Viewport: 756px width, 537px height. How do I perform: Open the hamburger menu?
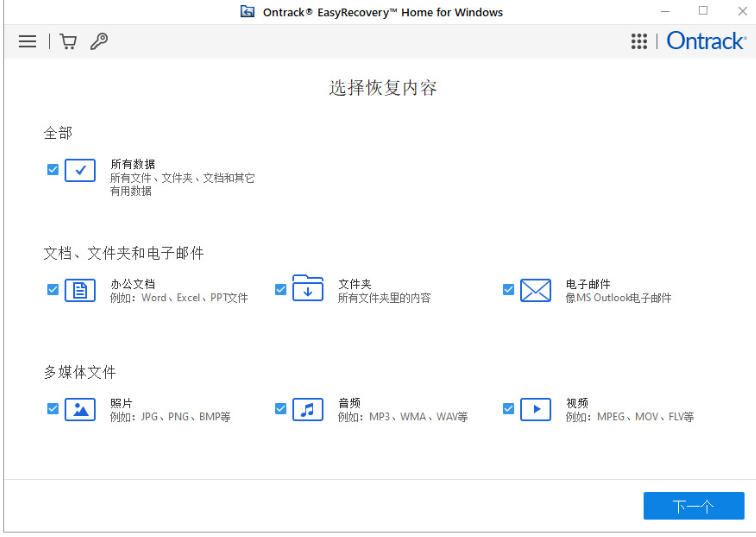pos(27,41)
